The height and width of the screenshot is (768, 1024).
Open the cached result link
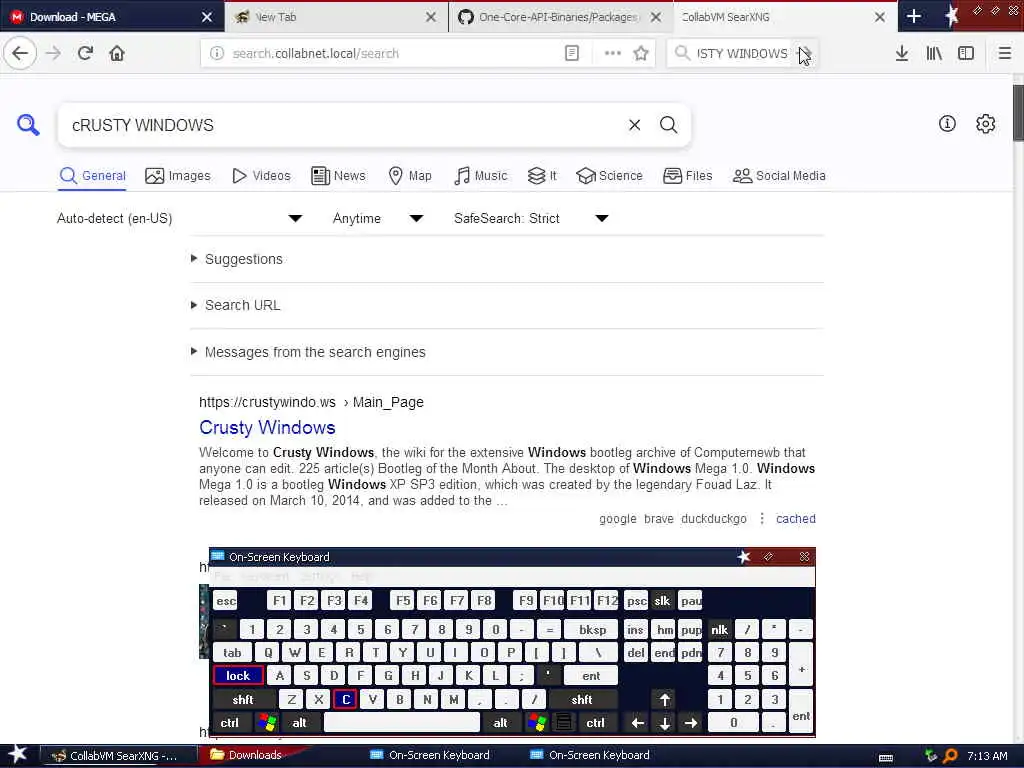pyautogui.click(x=795, y=519)
